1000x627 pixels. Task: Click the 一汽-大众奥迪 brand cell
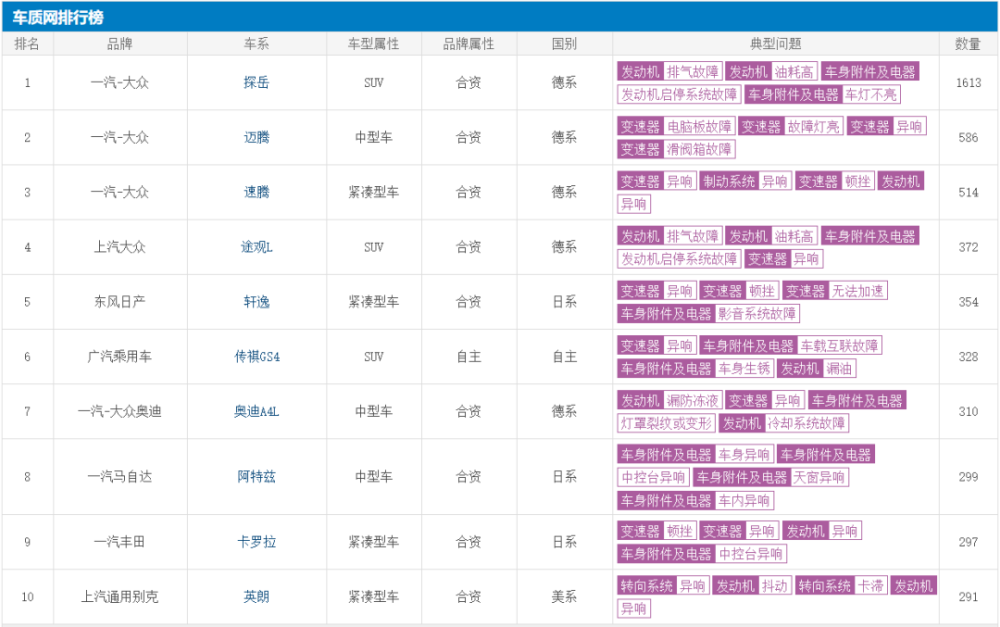pyautogui.click(x=120, y=411)
